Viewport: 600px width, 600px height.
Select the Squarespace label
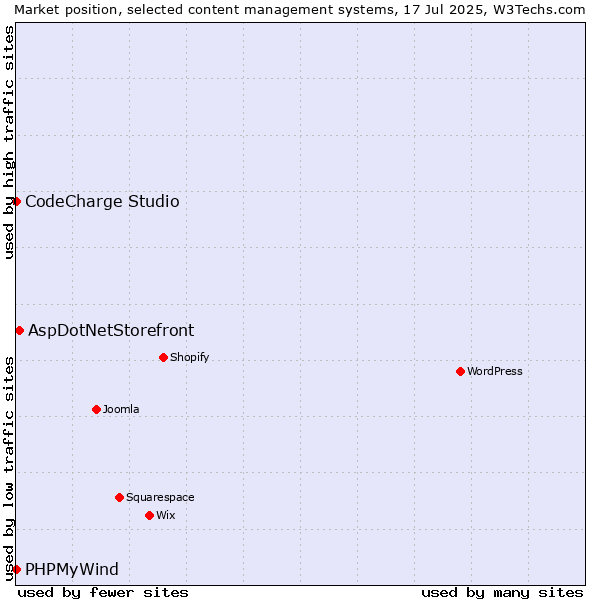tap(160, 497)
